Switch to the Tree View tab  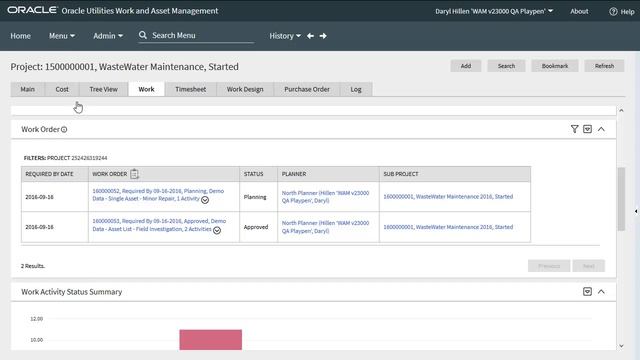tap(104, 89)
